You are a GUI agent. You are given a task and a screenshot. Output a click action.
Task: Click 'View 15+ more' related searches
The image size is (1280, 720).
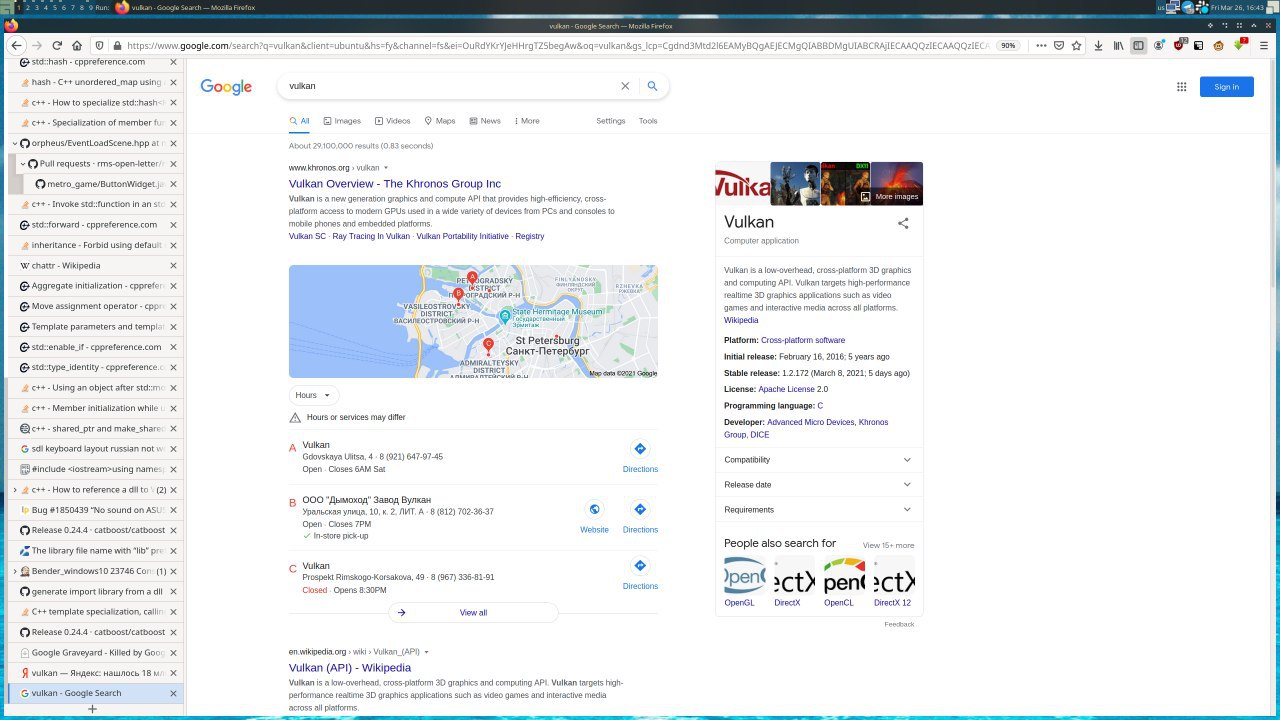pyautogui.click(x=888, y=545)
